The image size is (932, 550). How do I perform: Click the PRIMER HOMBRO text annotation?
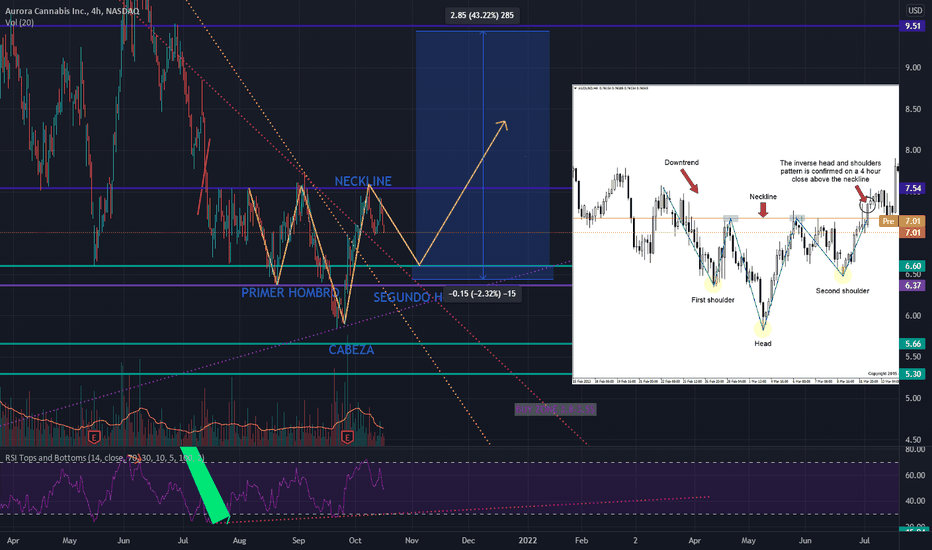pos(289,293)
